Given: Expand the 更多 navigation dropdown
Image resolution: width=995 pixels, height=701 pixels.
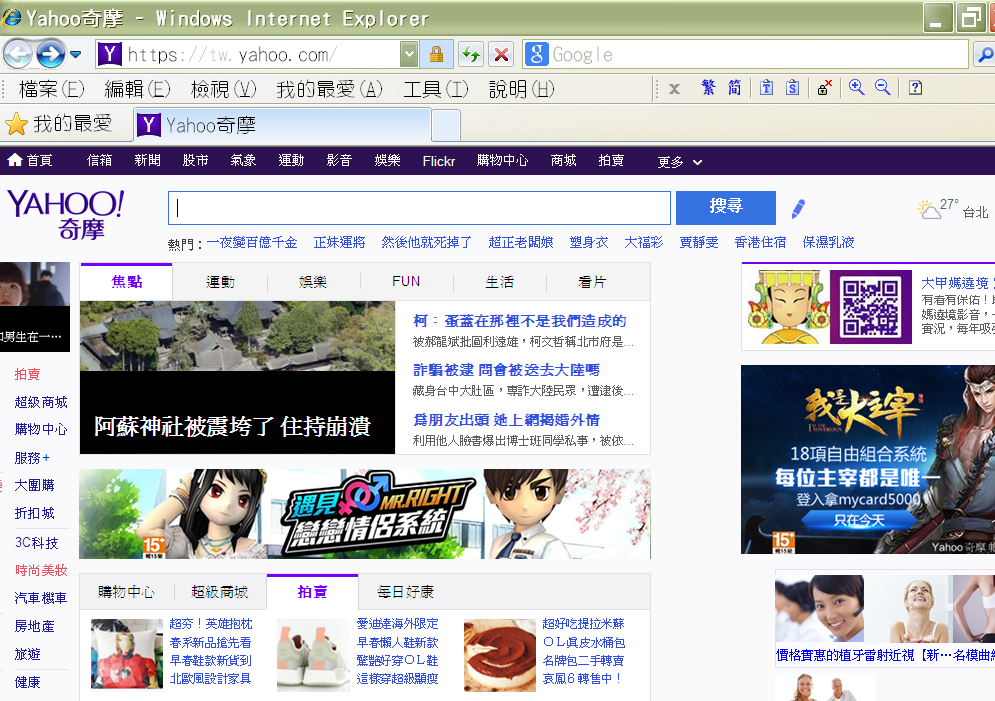Looking at the screenshot, I should tap(680, 162).
